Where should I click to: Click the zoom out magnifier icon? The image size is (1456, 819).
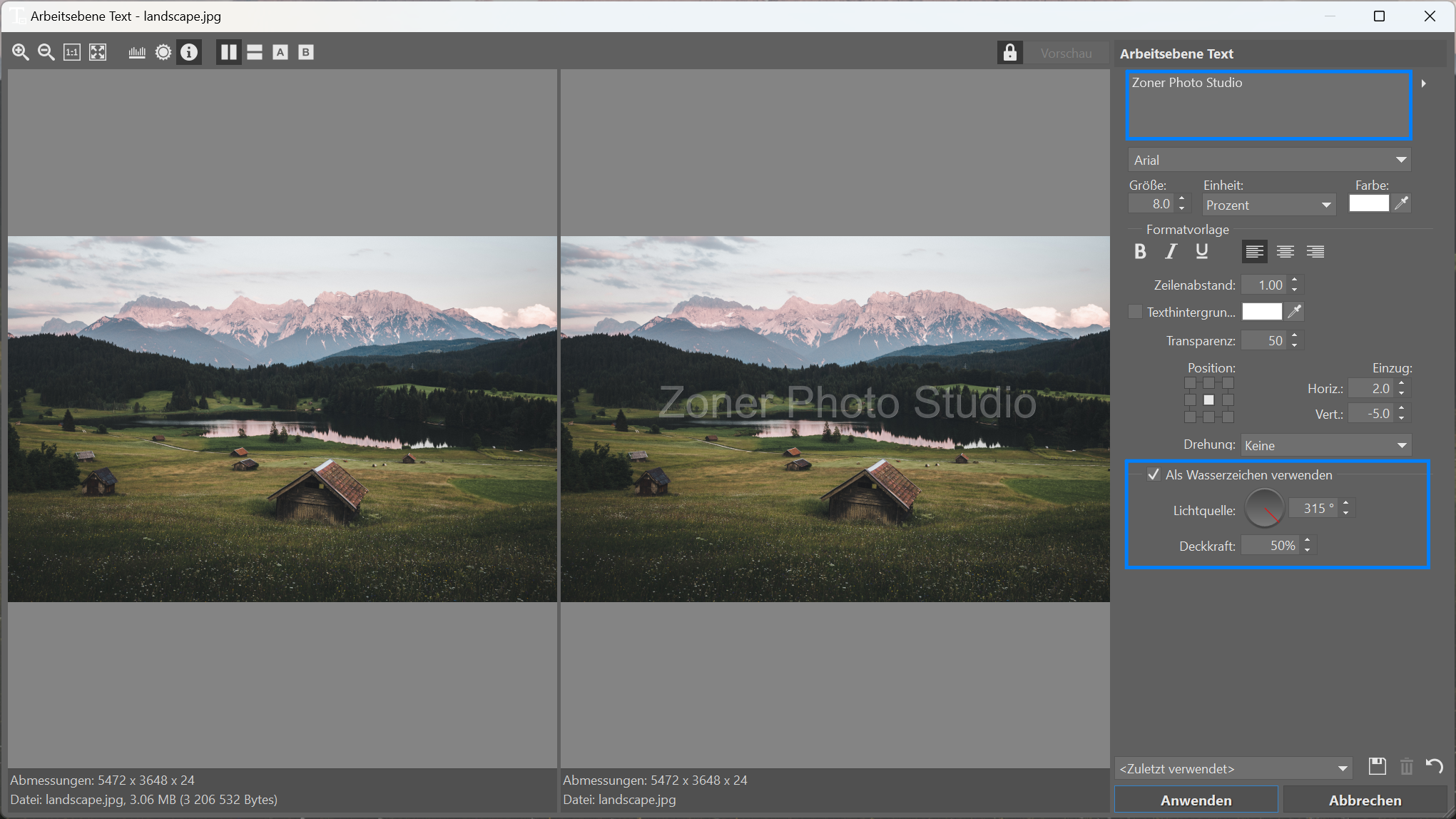click(46, 52)
